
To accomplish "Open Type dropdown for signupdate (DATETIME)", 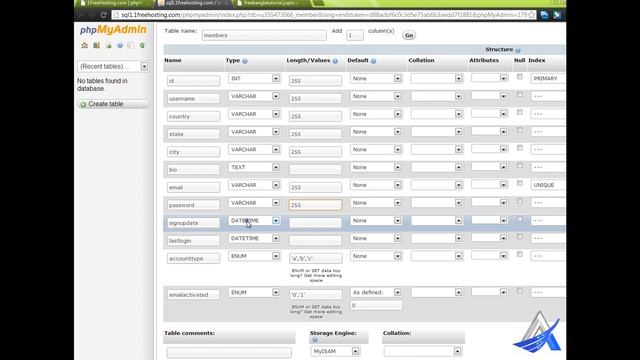I will click(254, 220).
